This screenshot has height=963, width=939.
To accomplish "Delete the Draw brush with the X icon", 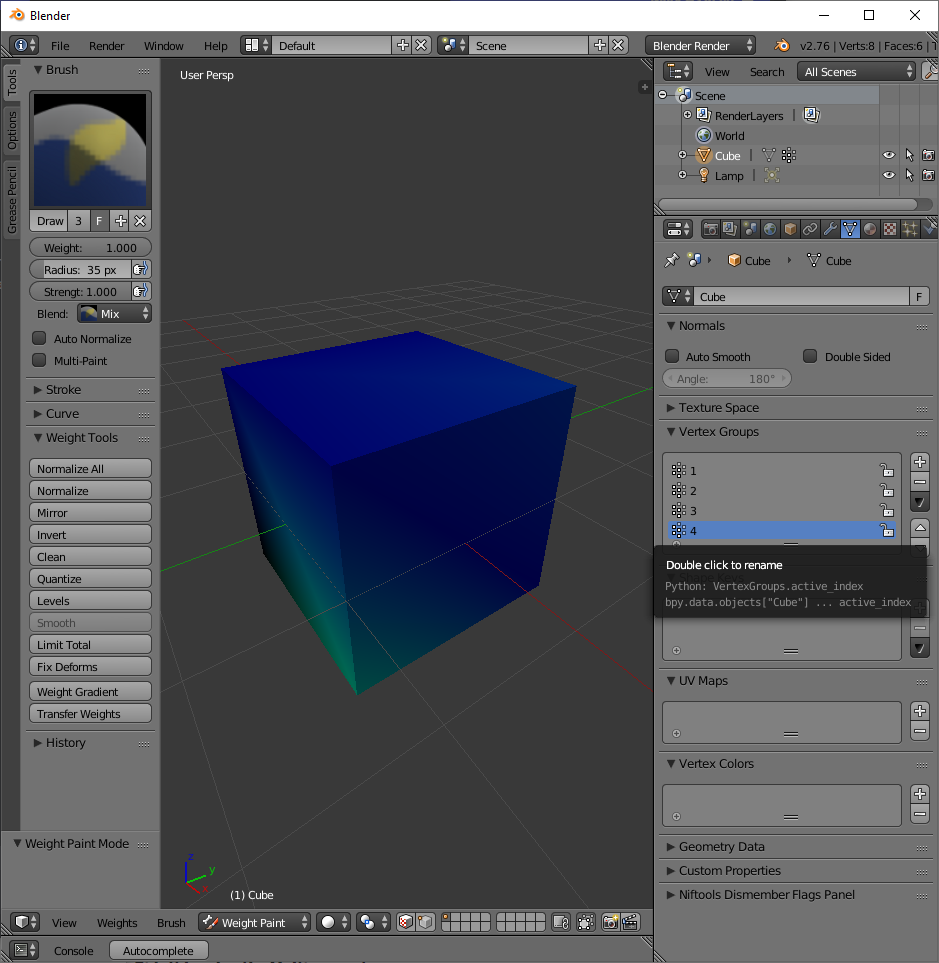I will coord(140,221).
